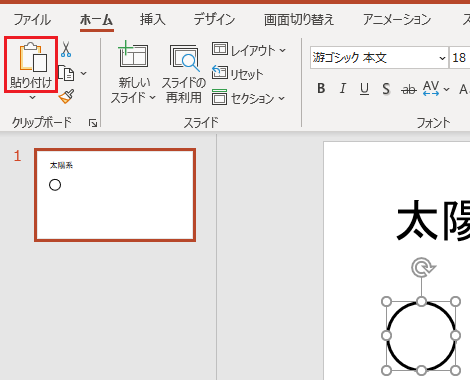This screenshot has width=470, height=380.
Task: Click the Copy icon
Action: 67,73
